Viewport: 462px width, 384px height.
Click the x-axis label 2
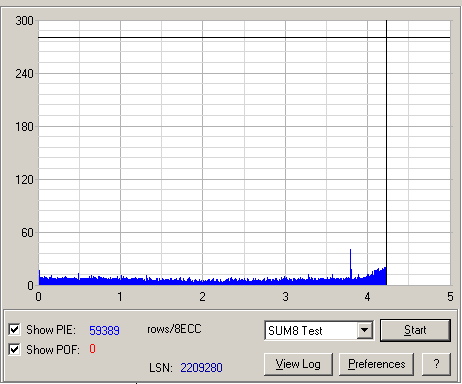click(x=202, y=297)
